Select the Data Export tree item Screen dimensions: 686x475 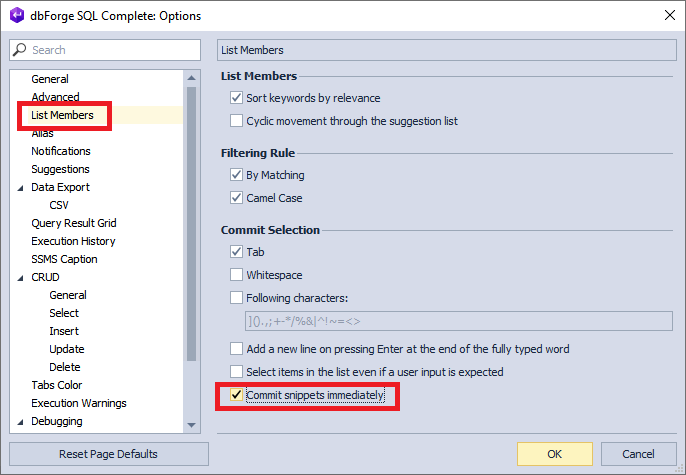[60, 187]
